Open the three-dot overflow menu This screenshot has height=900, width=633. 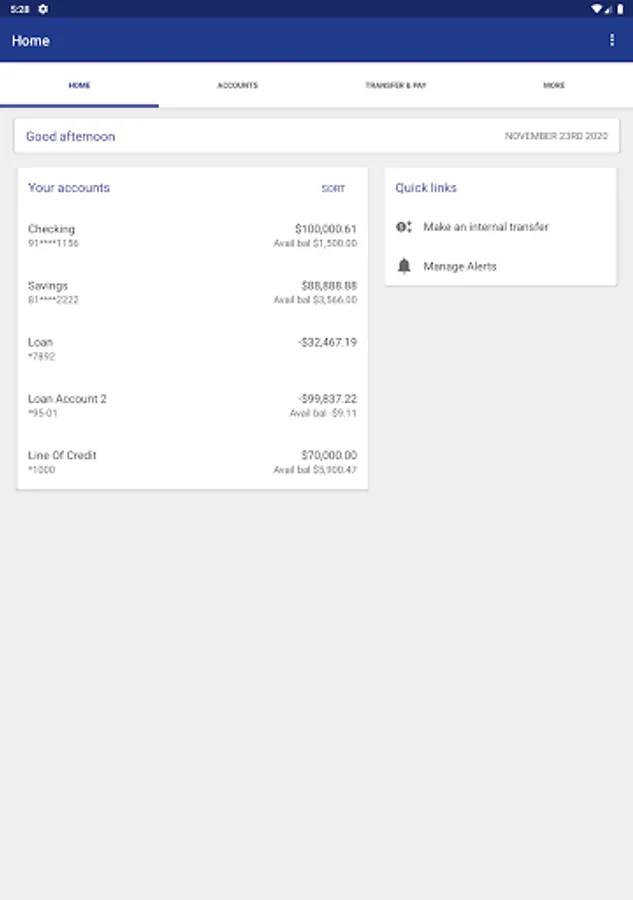click(612, 40)
